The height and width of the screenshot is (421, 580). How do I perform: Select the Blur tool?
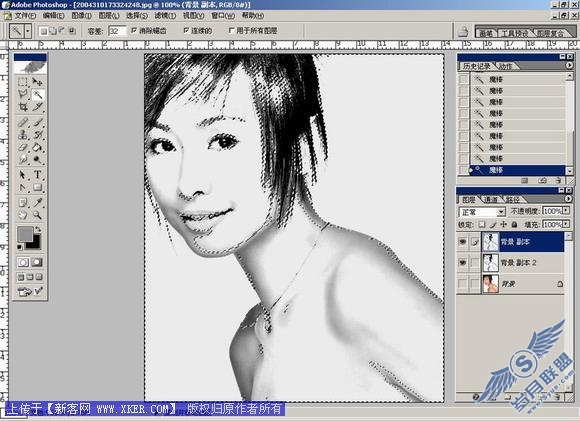(23, 159)
